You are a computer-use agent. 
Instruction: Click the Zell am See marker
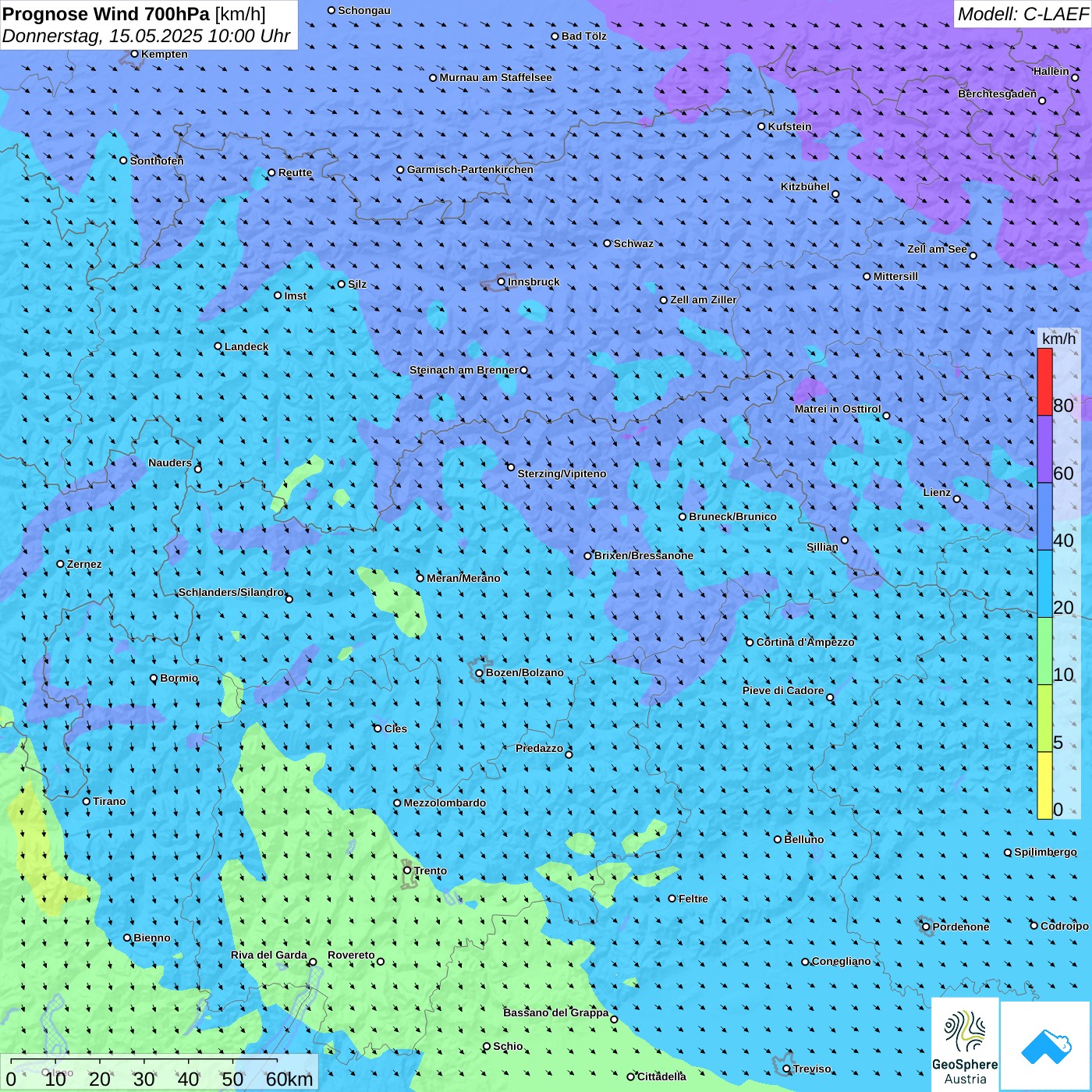pos(973,255)
